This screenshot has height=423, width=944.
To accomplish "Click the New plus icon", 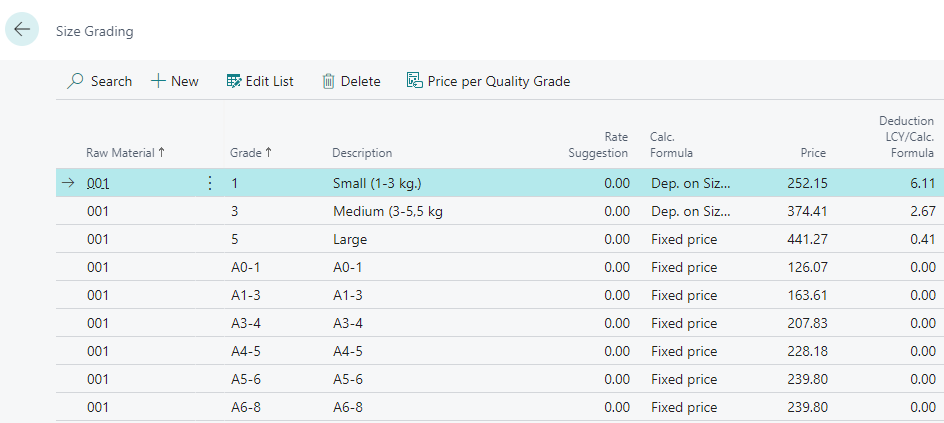I will click(158, 81).
